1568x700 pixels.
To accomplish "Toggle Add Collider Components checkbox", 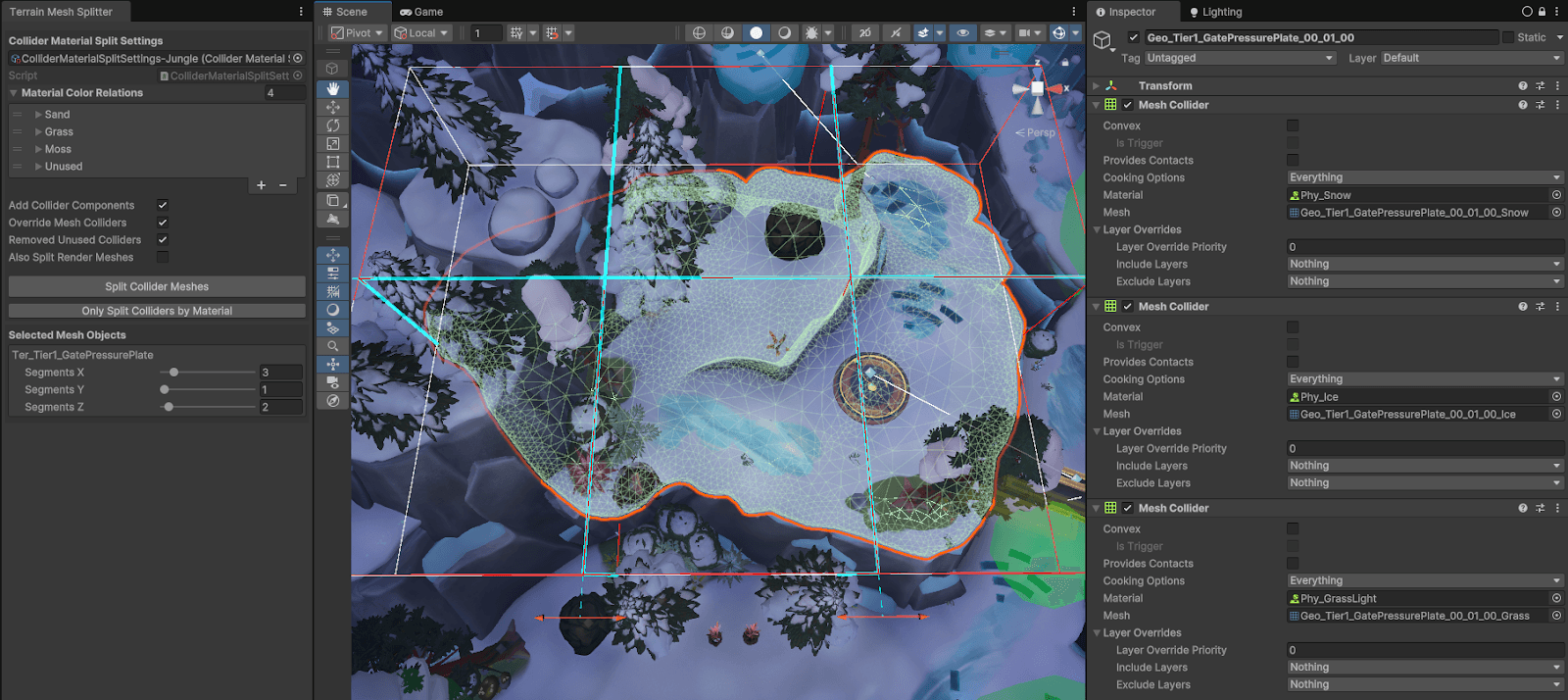I will 163,206.
